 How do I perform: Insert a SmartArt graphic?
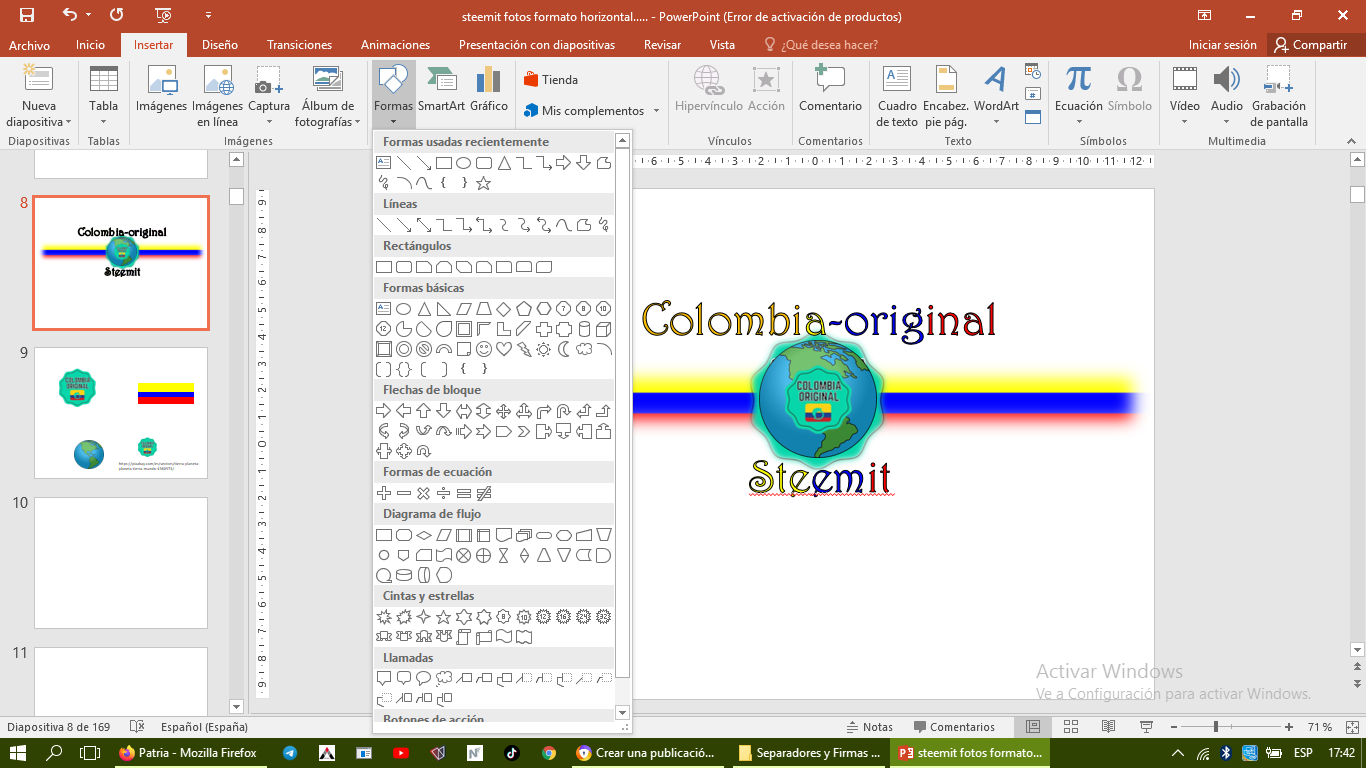(441, 92)
